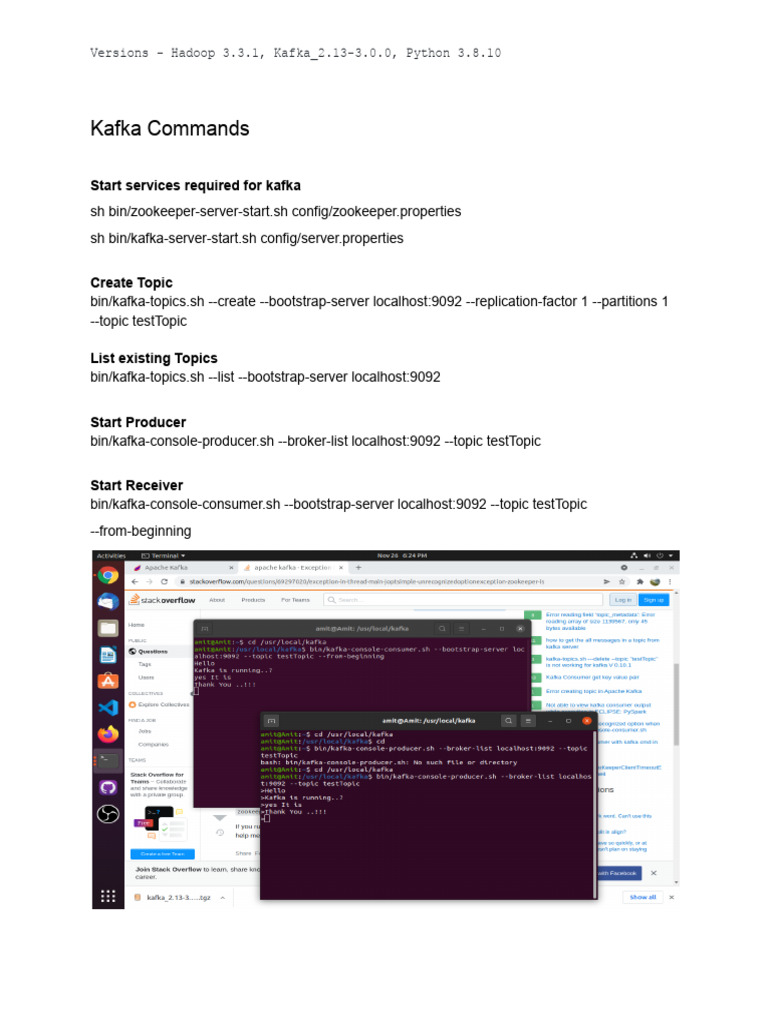
Task: Click the clock showing Nov 26 6:24 PM
Action: pyautogui.click(x=402, y=556)
